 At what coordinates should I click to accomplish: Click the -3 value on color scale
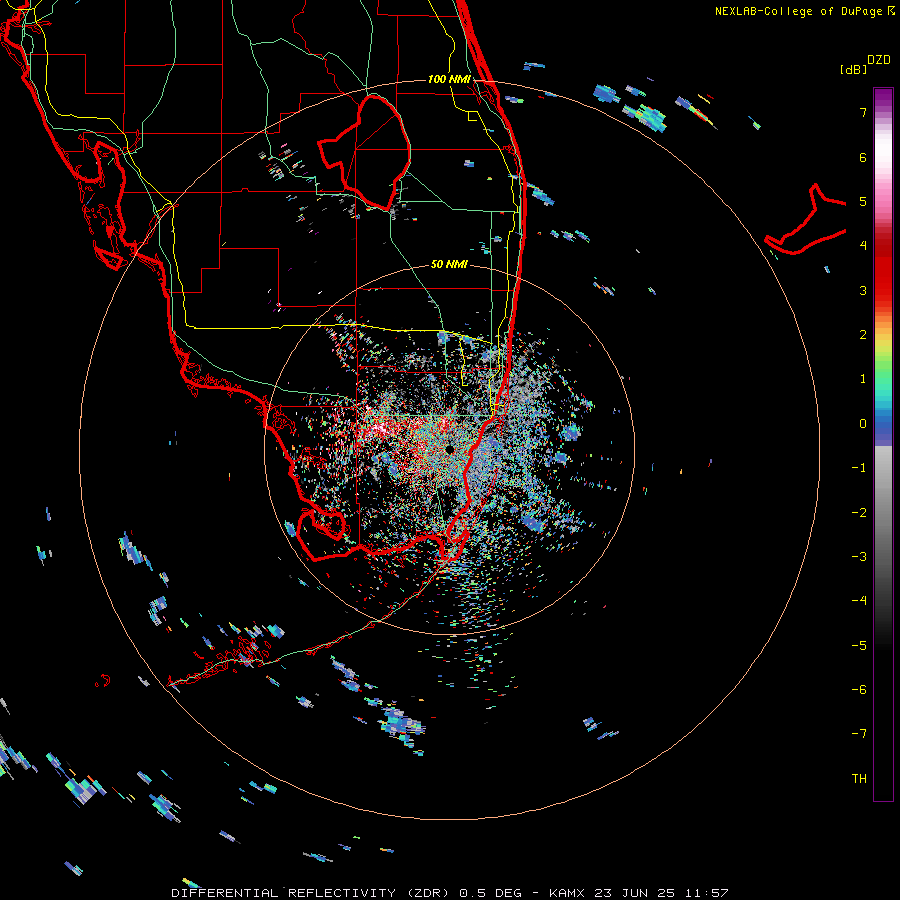859,557
